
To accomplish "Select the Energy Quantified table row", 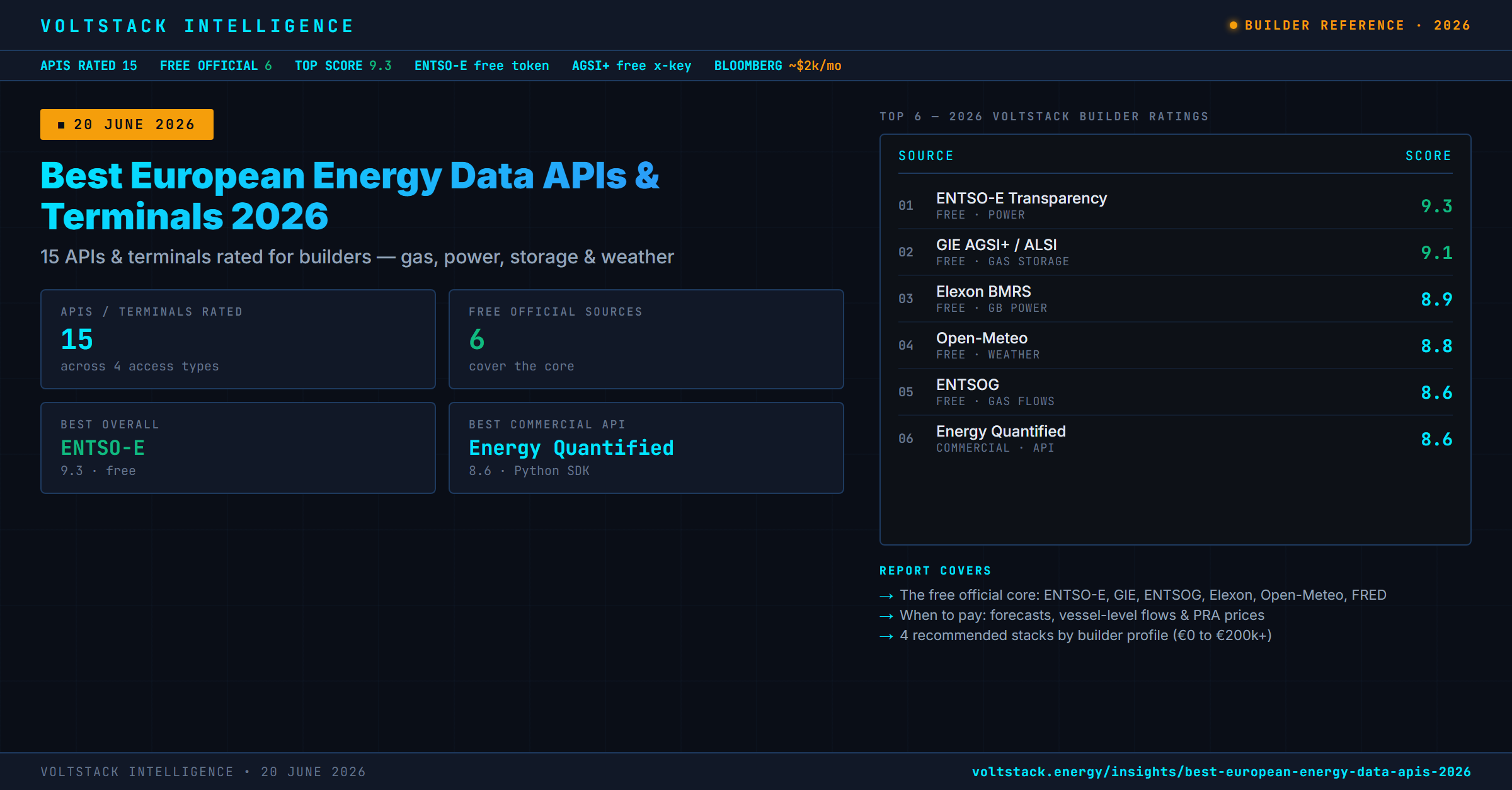I will [x=1176, y=438].
